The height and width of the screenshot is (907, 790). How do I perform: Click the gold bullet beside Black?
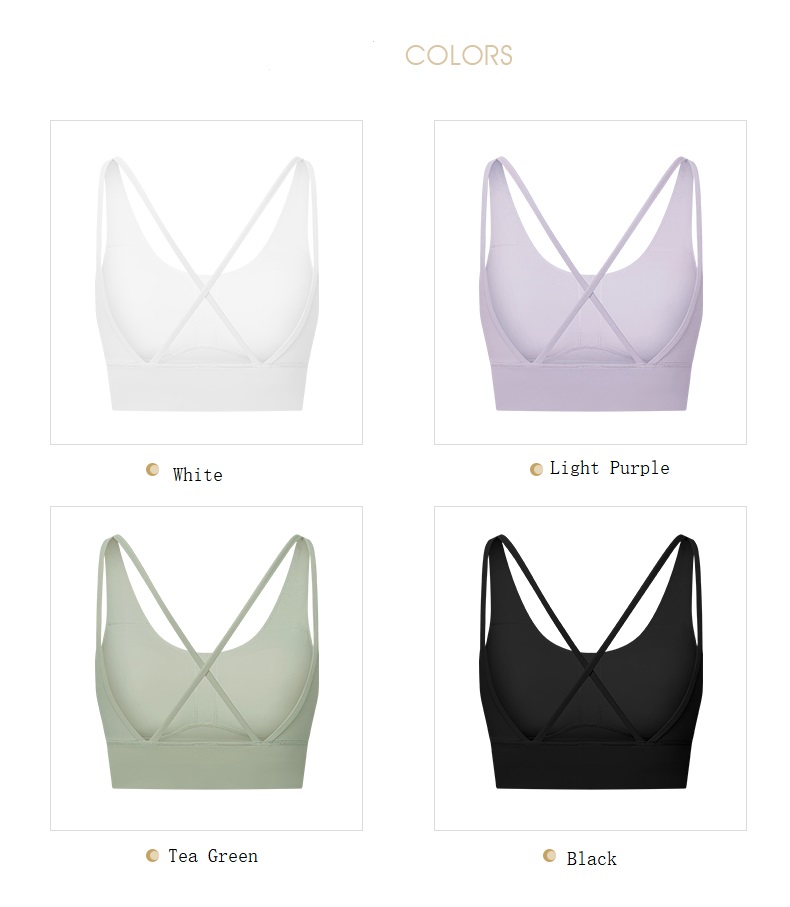pos(550,856)
